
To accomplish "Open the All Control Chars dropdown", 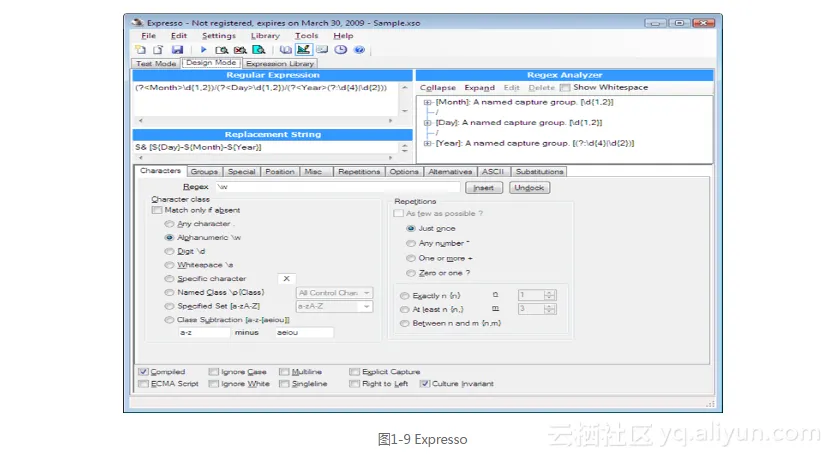I will point(367,293).
